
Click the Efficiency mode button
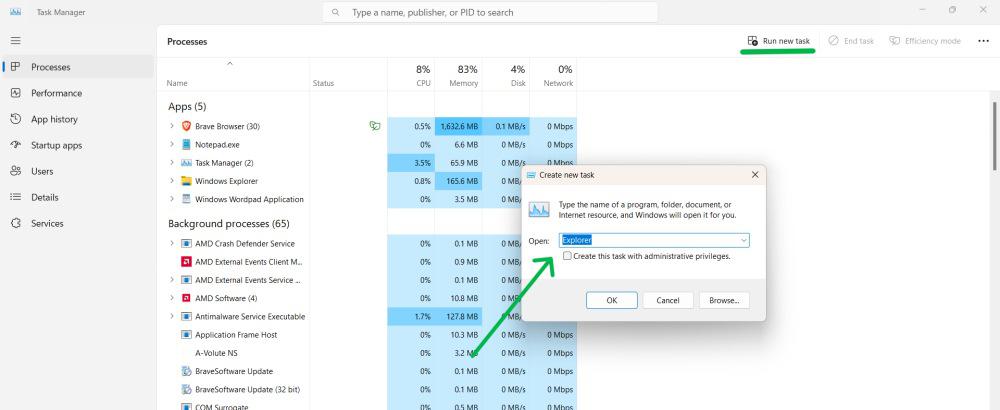point(925,41)
